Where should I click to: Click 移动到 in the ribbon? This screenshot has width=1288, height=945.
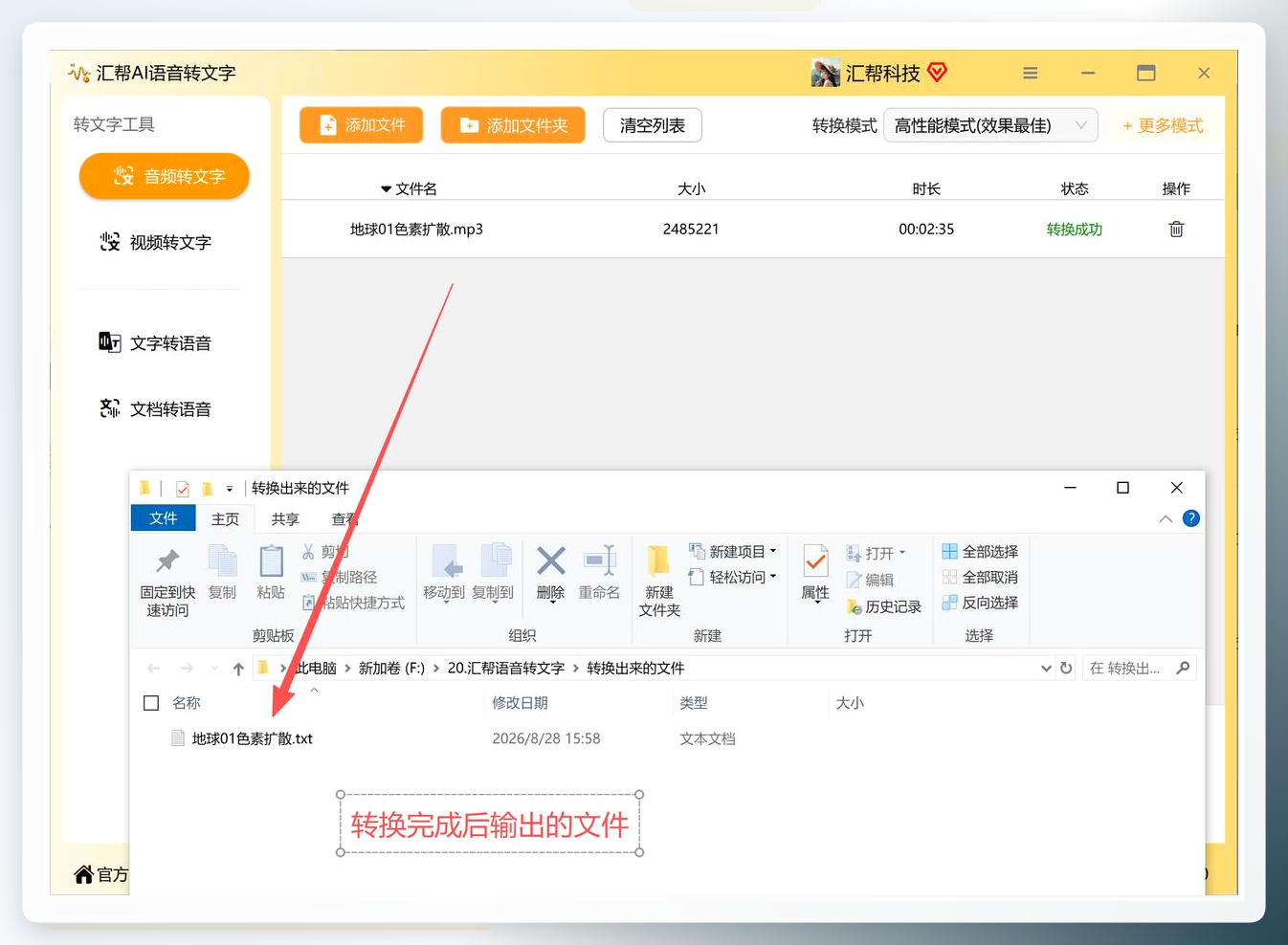click(x=444, y=572)
